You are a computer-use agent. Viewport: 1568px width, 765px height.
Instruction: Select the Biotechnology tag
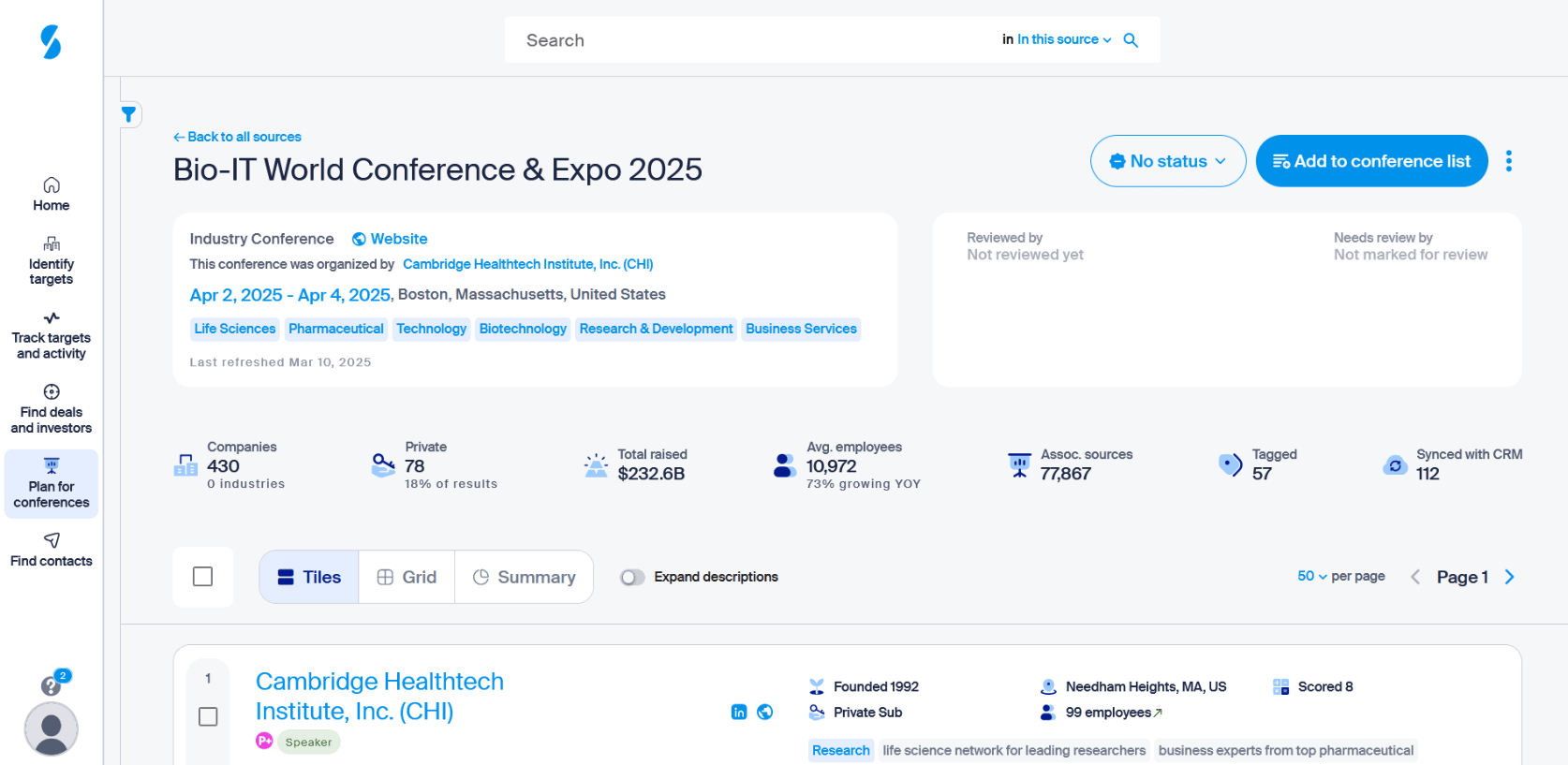523,329
